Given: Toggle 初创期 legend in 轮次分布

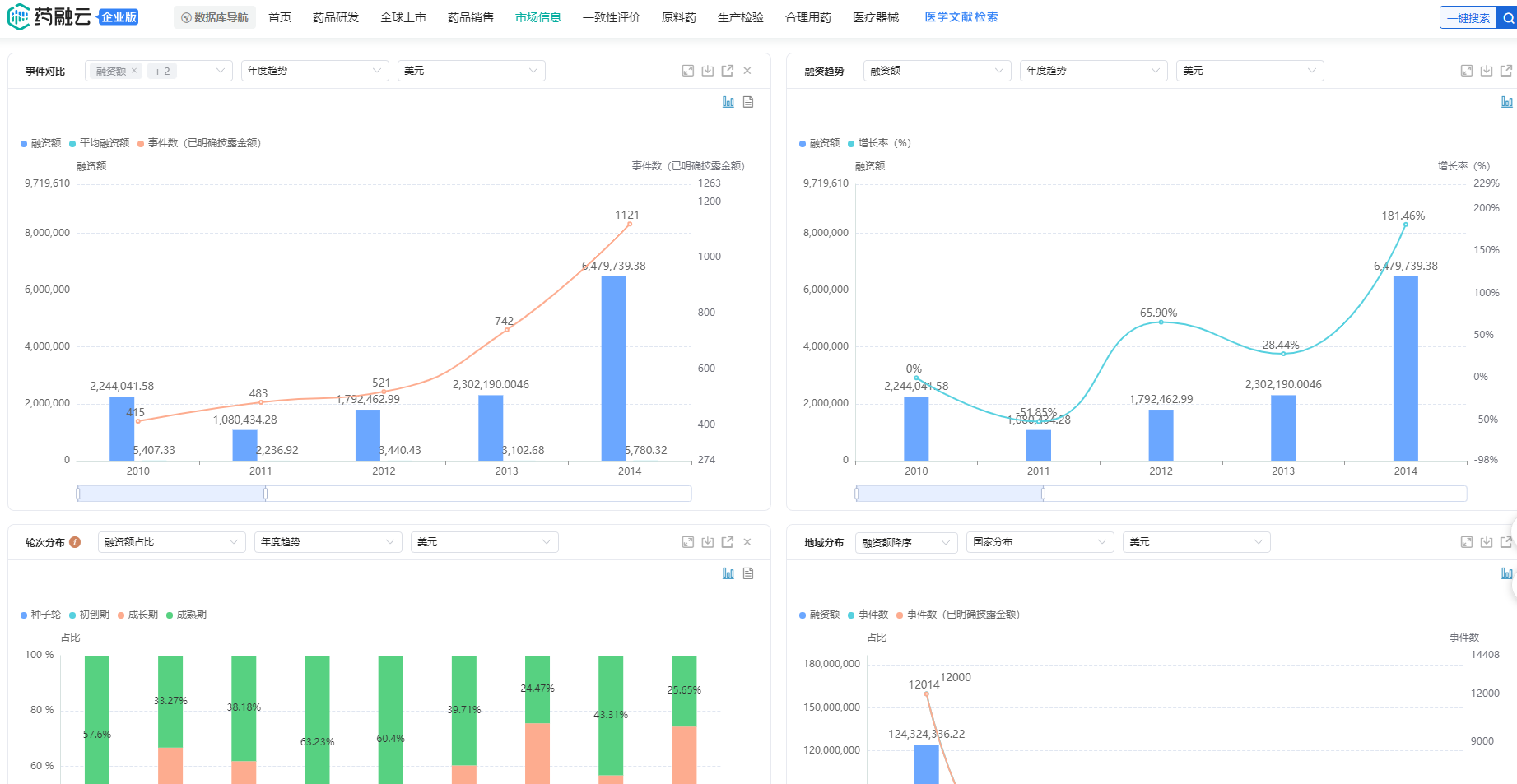Looking at the screenshot, I should point(90,615).
